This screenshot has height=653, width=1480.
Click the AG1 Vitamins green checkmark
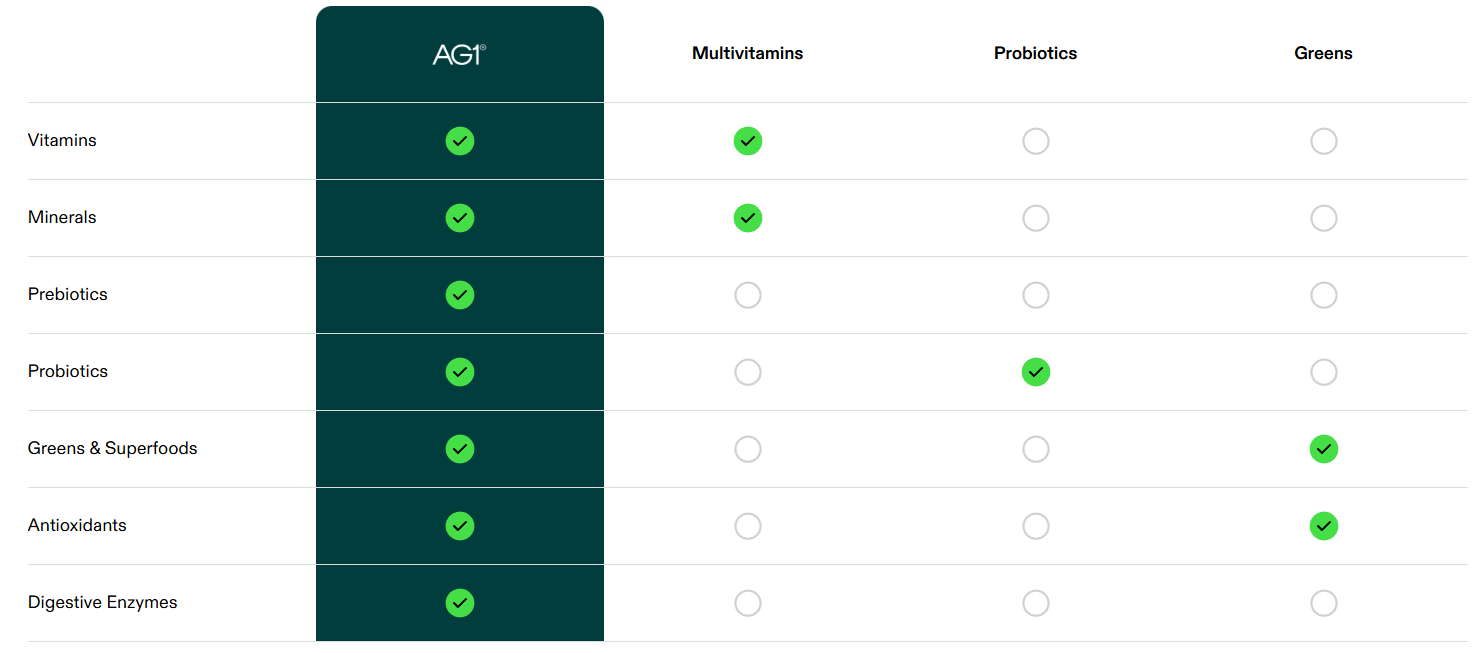(460, 141)
